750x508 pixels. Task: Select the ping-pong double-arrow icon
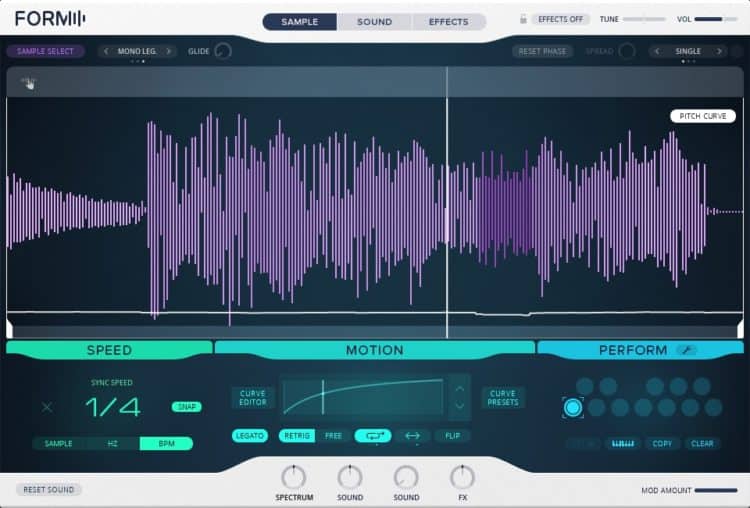click(412, 436)
